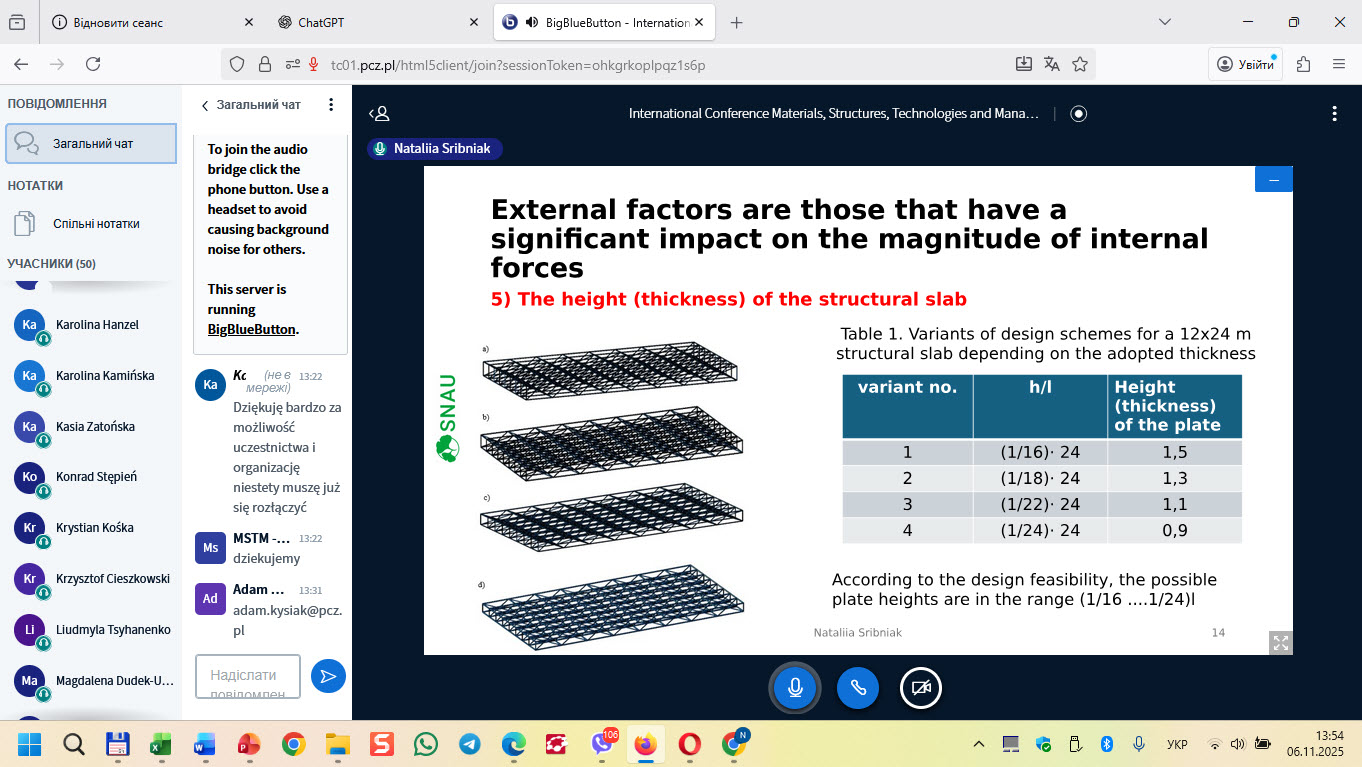Viewport: 1362px width, 767px height.
Task: Click the chat message input field
Action: click(248, 676)
